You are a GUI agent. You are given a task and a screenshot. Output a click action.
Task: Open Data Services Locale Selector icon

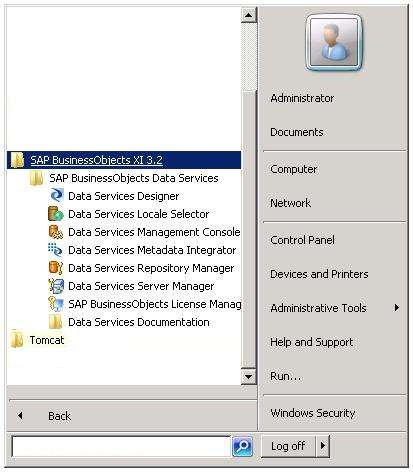[56, 214]
